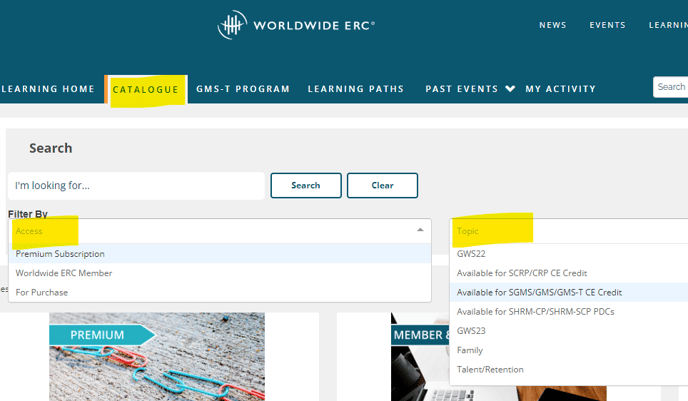Open the Topic filter dropdown
The height and width of the screenshot is (401, 688).
(x=568, y=231)
